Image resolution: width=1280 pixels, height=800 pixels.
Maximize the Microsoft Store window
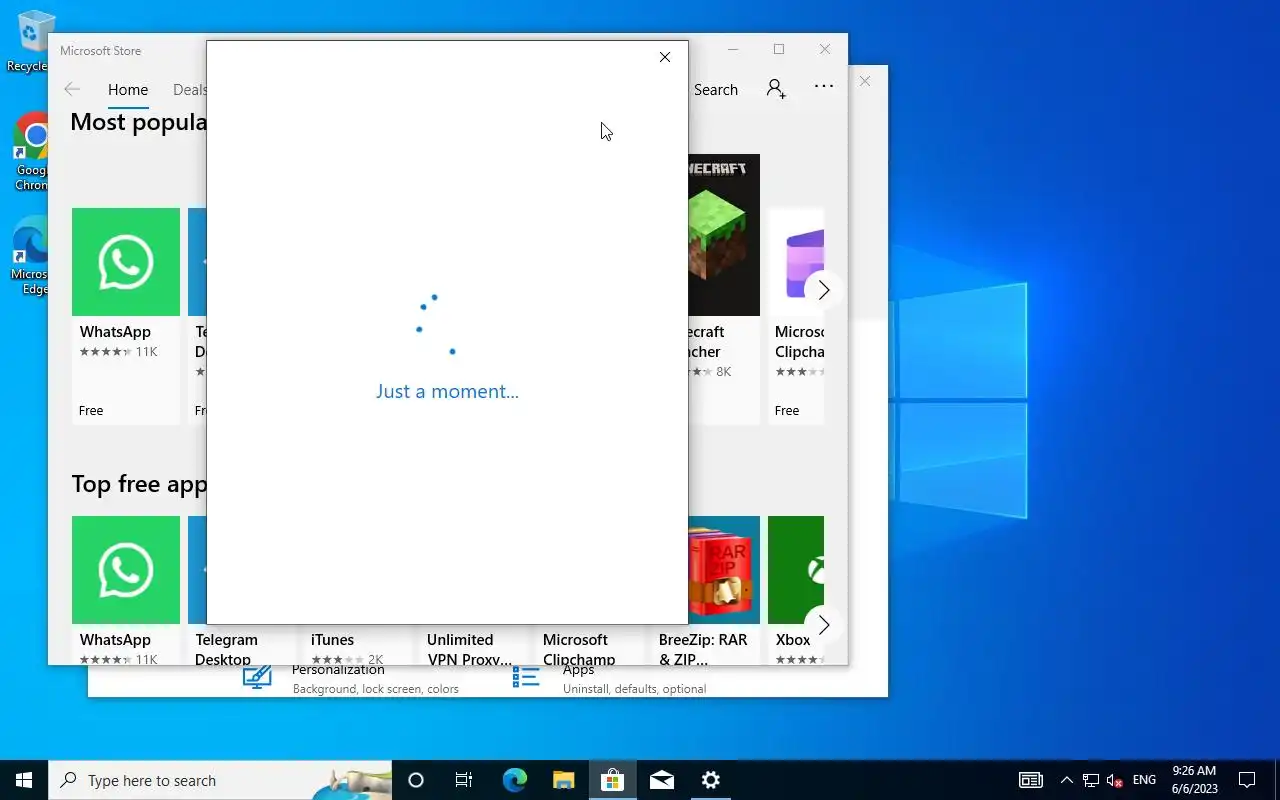779,49
